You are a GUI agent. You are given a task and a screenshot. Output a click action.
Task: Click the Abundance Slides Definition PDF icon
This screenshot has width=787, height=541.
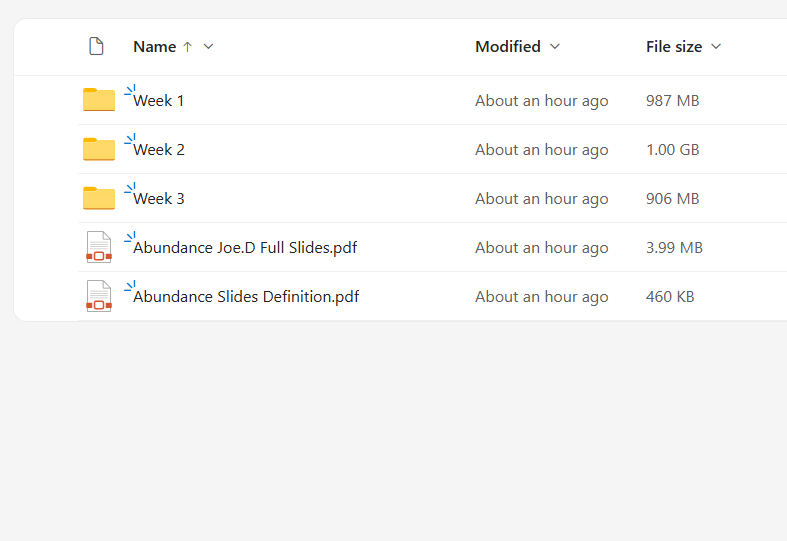[x=99, y=296]
